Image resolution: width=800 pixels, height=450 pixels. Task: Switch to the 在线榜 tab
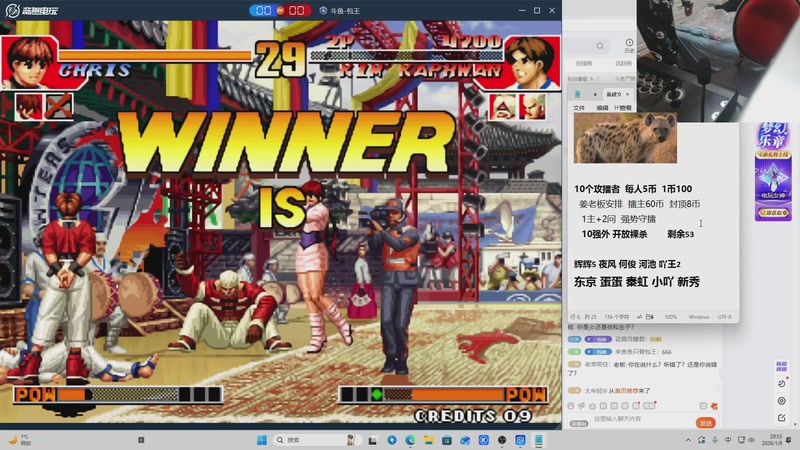tap(584, 64)
